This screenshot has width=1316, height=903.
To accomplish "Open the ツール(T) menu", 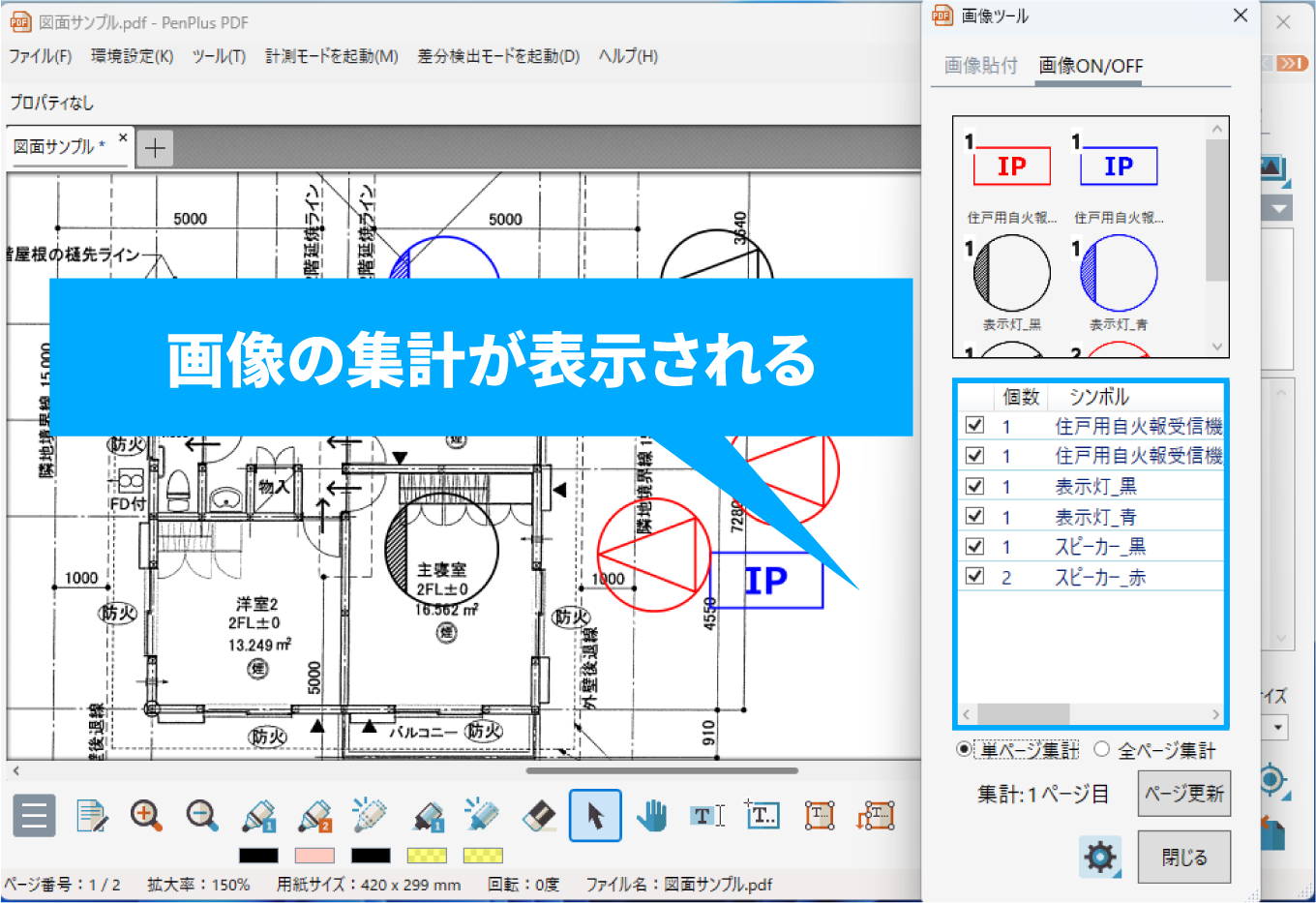I will [x=219, y=56].
